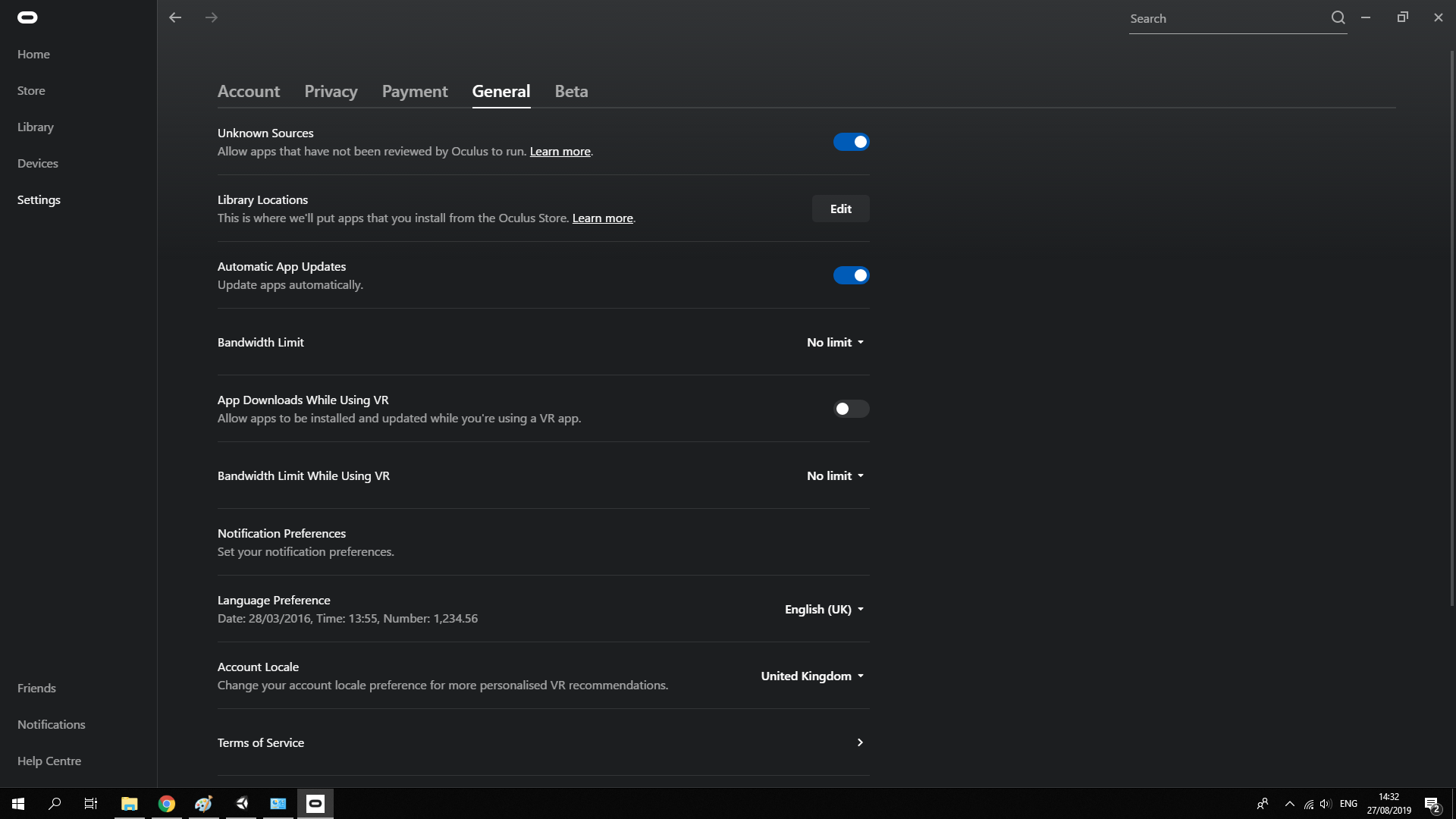Click the Oculus home icon in sidebar

pyautogui.click(x=27, y=17)
